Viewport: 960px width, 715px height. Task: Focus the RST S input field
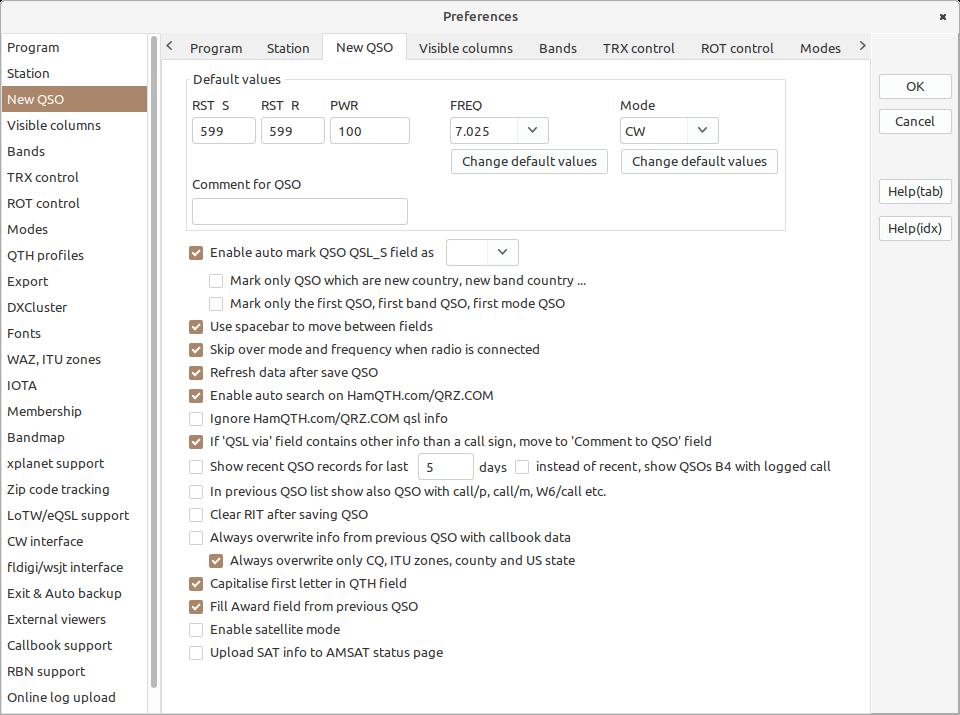pyautogui.click(x=223, y=131)
